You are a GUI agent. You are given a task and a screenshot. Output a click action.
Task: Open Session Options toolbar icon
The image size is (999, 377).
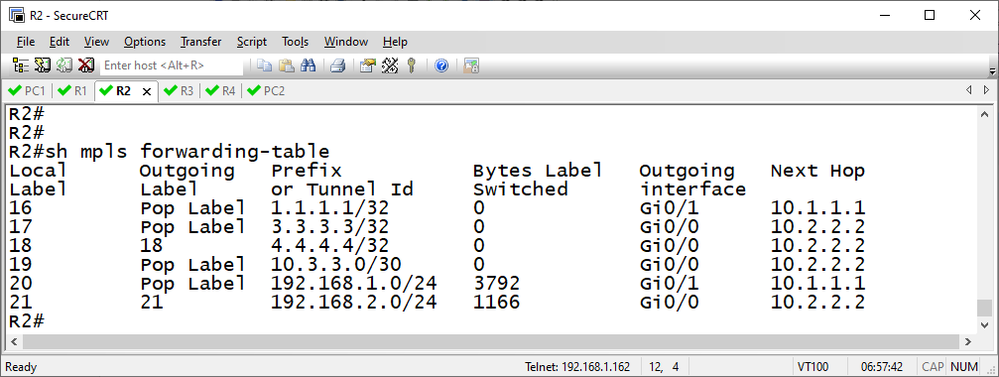(368, 65)
